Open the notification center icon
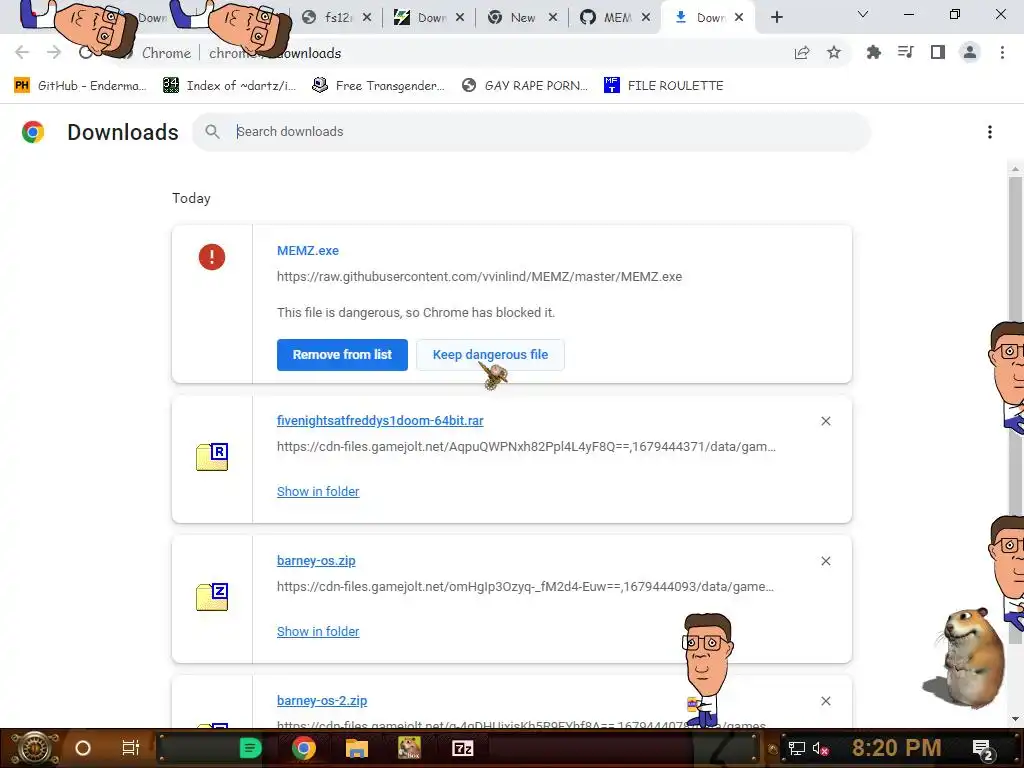The height and width of the screenshot is (768, 1024). 983,750
